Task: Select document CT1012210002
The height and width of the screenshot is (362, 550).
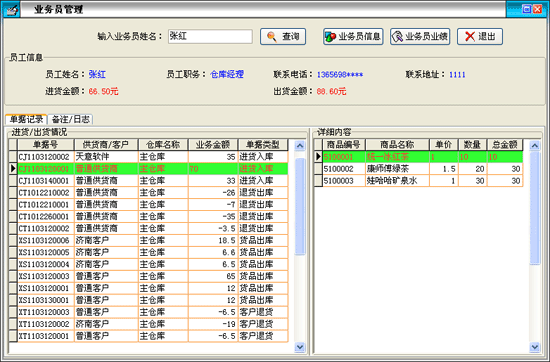Action: pyautogui.click(x=153, y=193)
